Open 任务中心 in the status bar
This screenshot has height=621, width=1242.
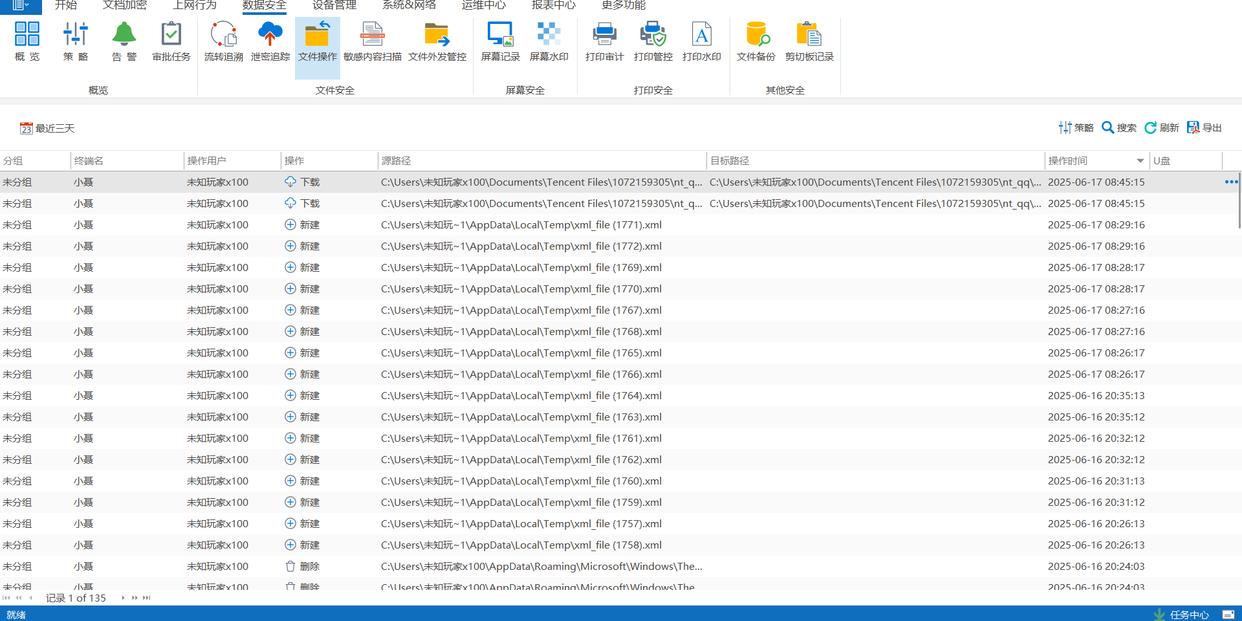click(x=1181, y=614)
